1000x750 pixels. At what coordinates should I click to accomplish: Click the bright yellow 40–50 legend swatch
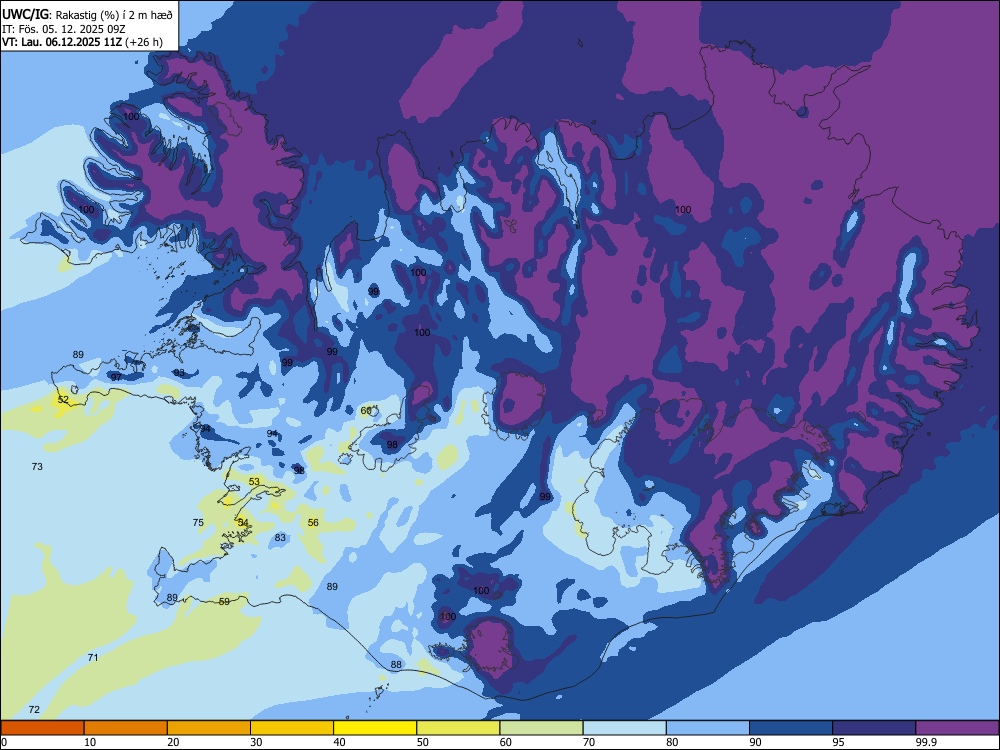(x=375, y=728)
